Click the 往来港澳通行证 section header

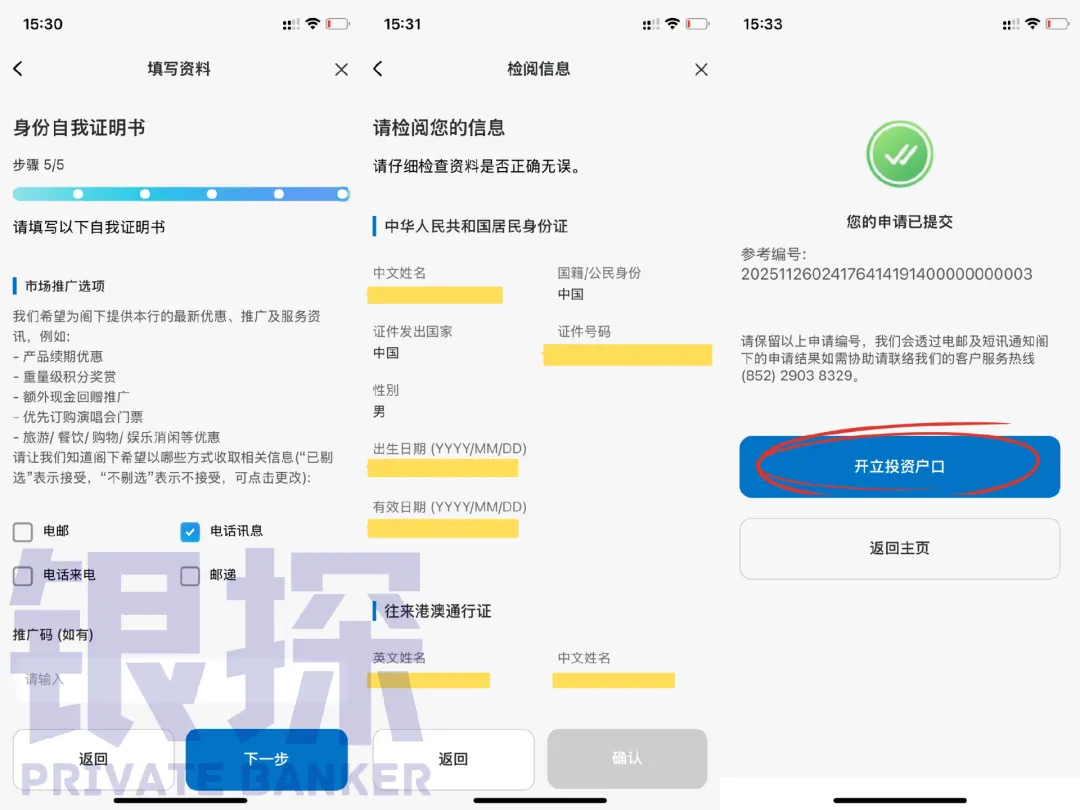point(437,611)
